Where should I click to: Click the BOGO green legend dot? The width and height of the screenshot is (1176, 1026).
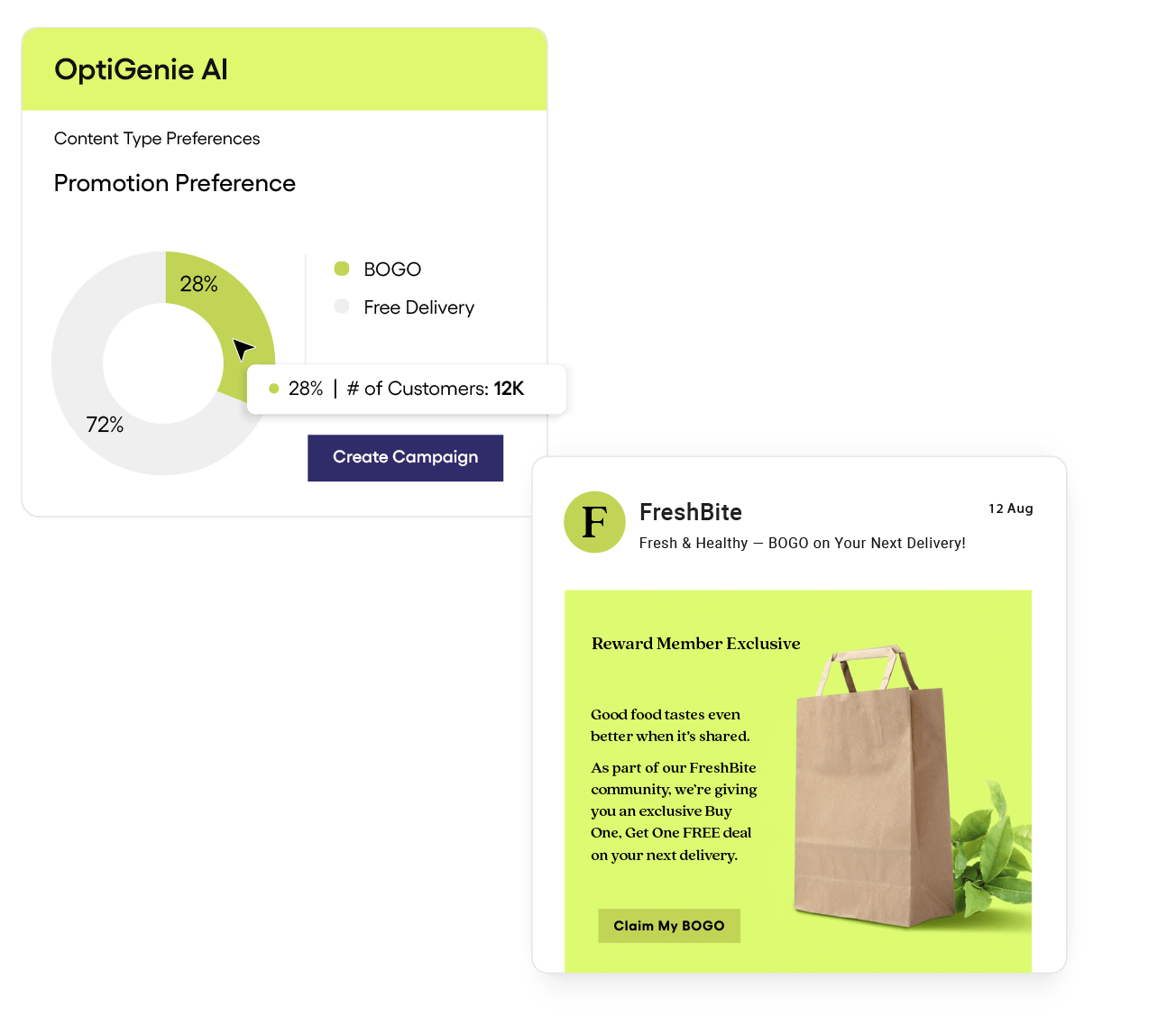point(342,269)
